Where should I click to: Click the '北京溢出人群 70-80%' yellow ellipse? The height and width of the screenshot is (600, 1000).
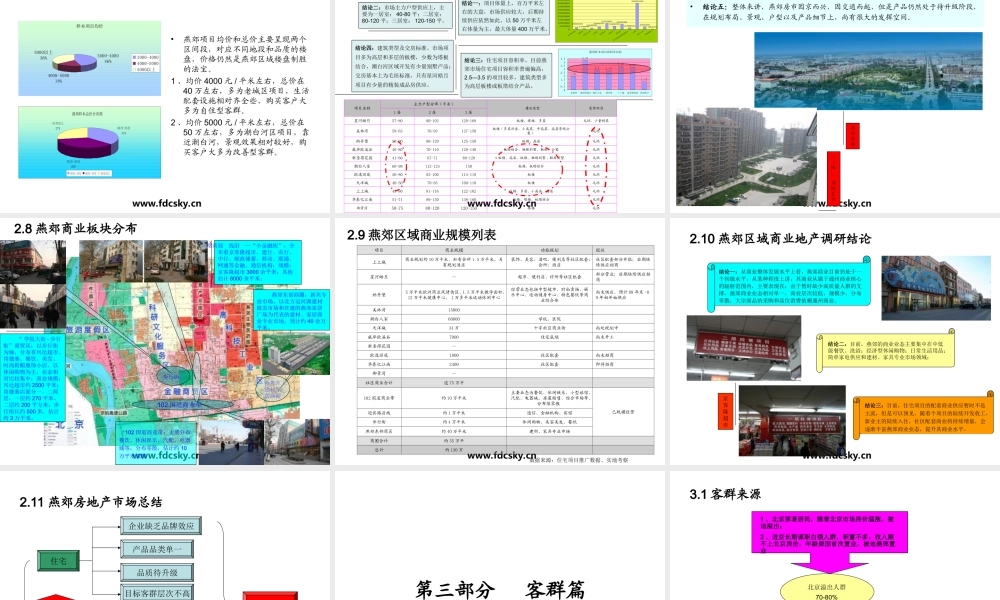[x=827, y=589]
